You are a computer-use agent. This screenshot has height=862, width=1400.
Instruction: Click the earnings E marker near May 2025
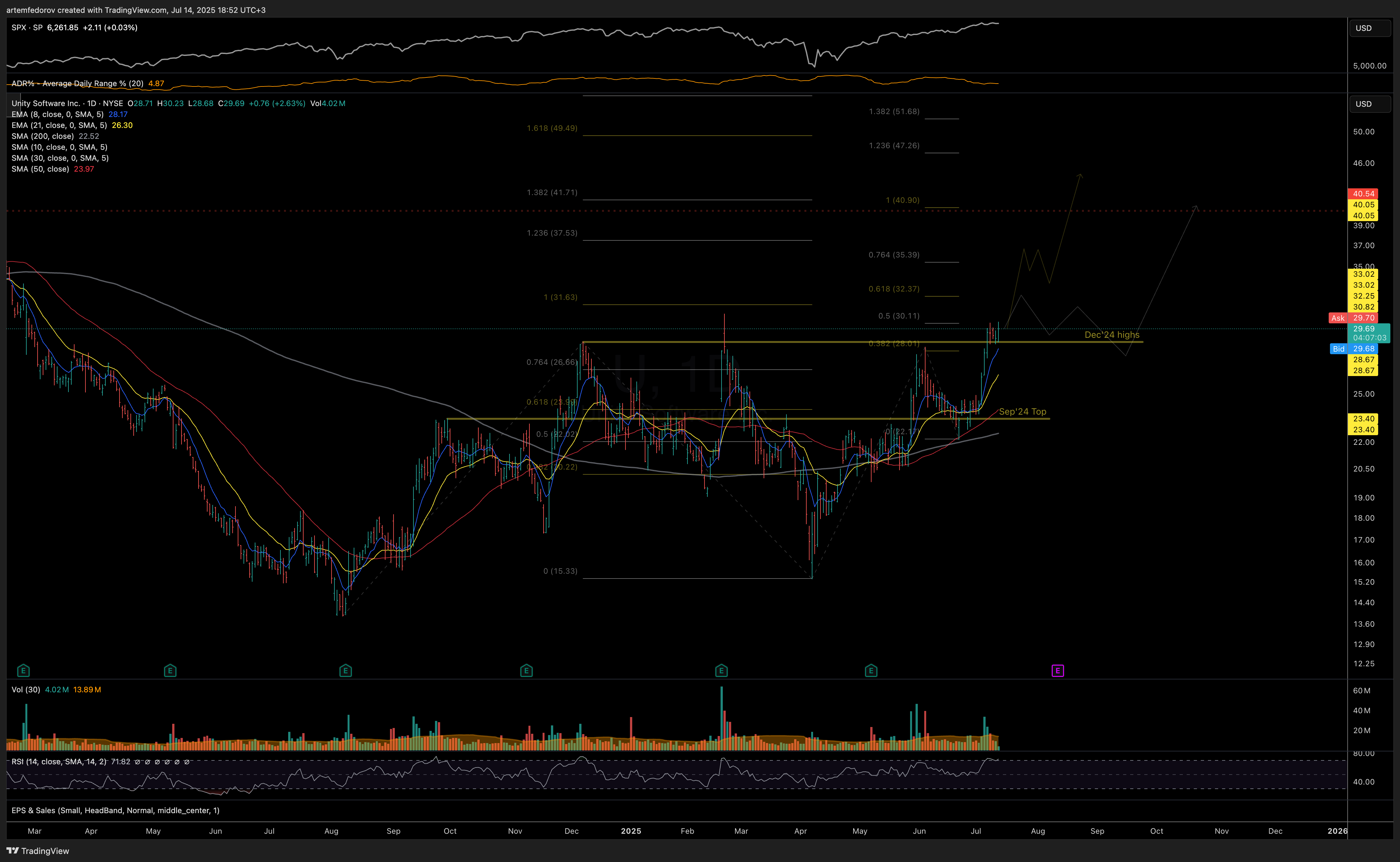click(871, 670)
